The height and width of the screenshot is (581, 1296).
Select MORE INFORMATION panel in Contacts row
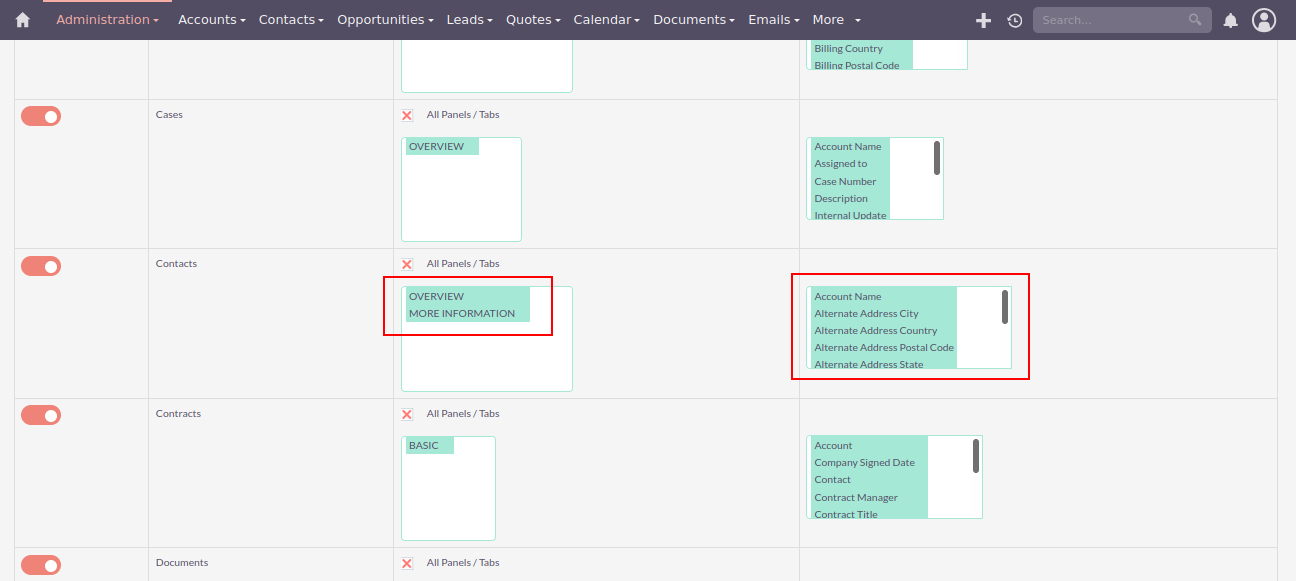(x=468, y=314)
